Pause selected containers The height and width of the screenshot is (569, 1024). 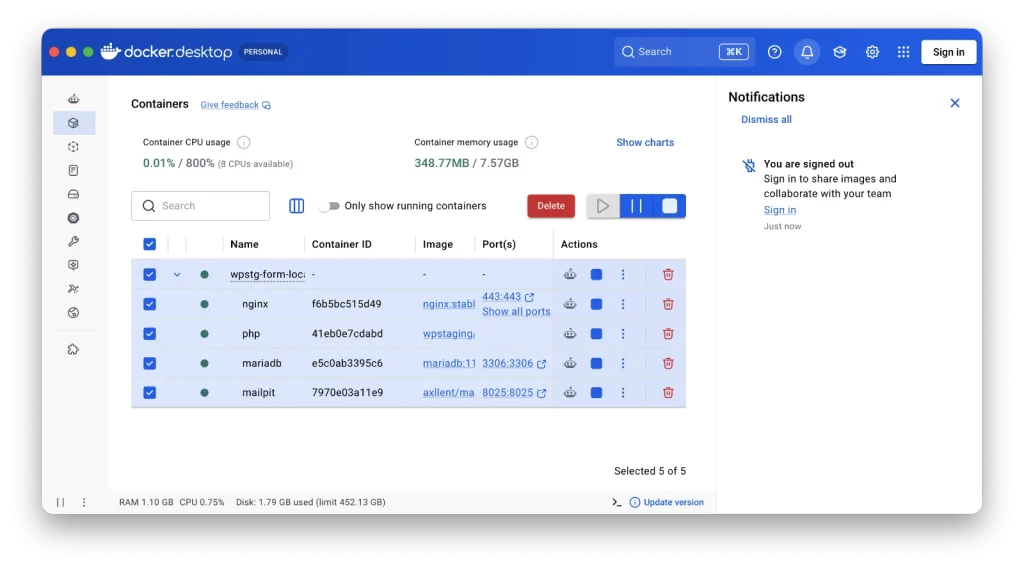pyautogui.click(x=636, y=206)
